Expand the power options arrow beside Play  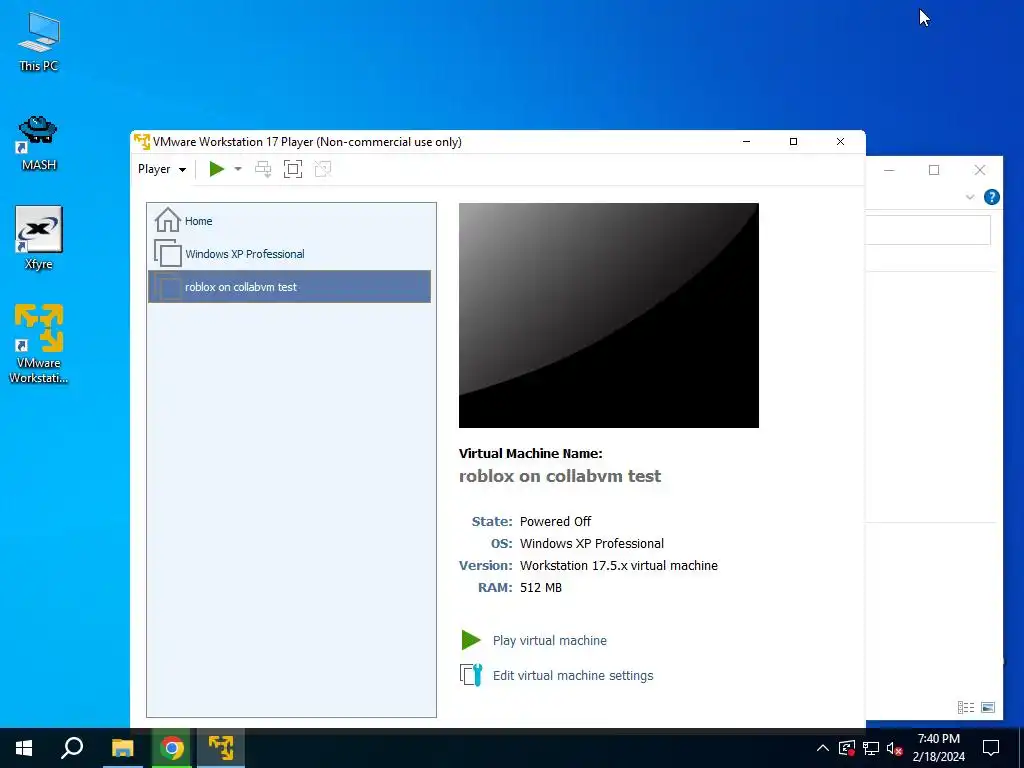coord(238,169)
